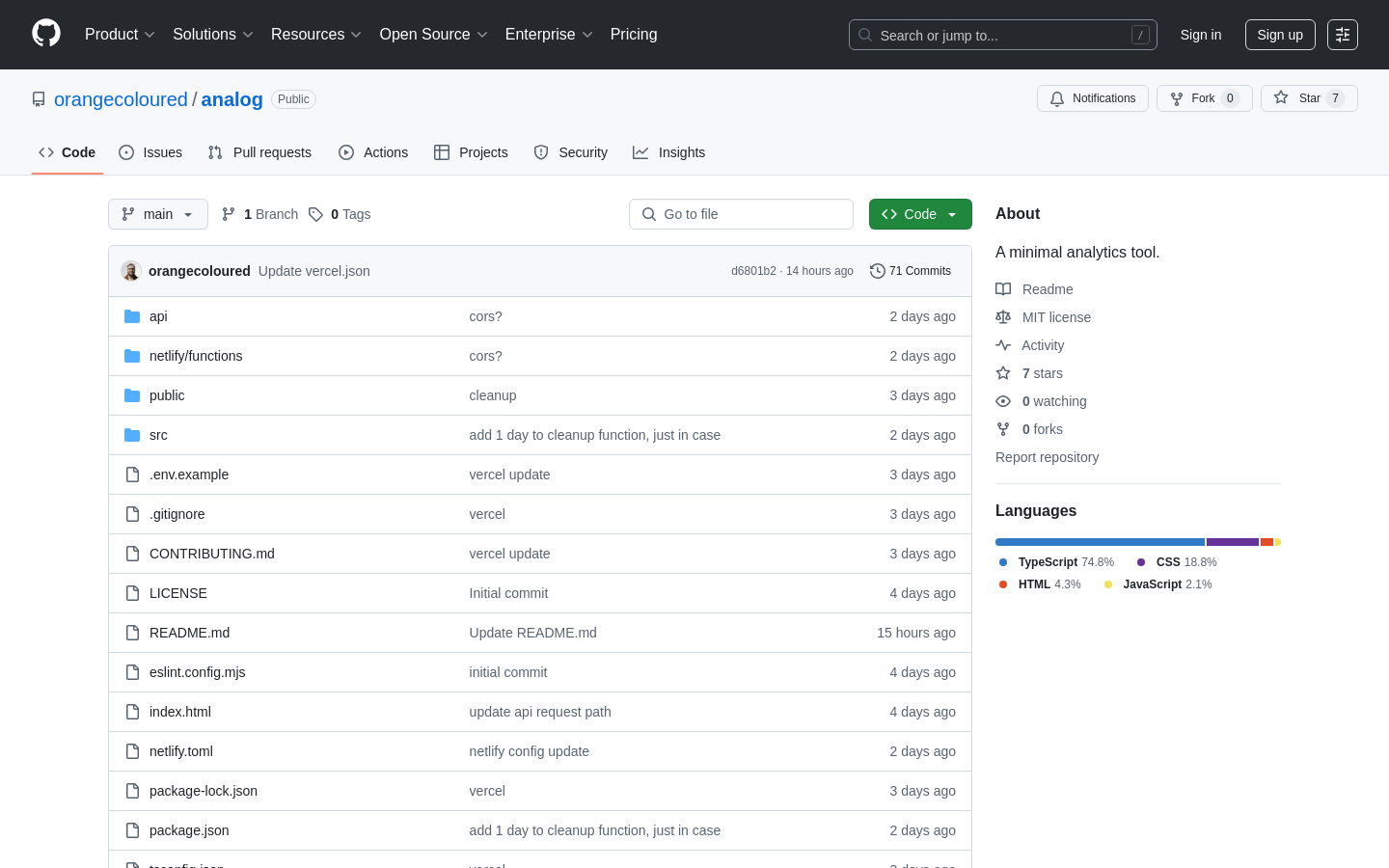Switch to the Pull requests tab
1389x868 pixels.
click(259, 152)
